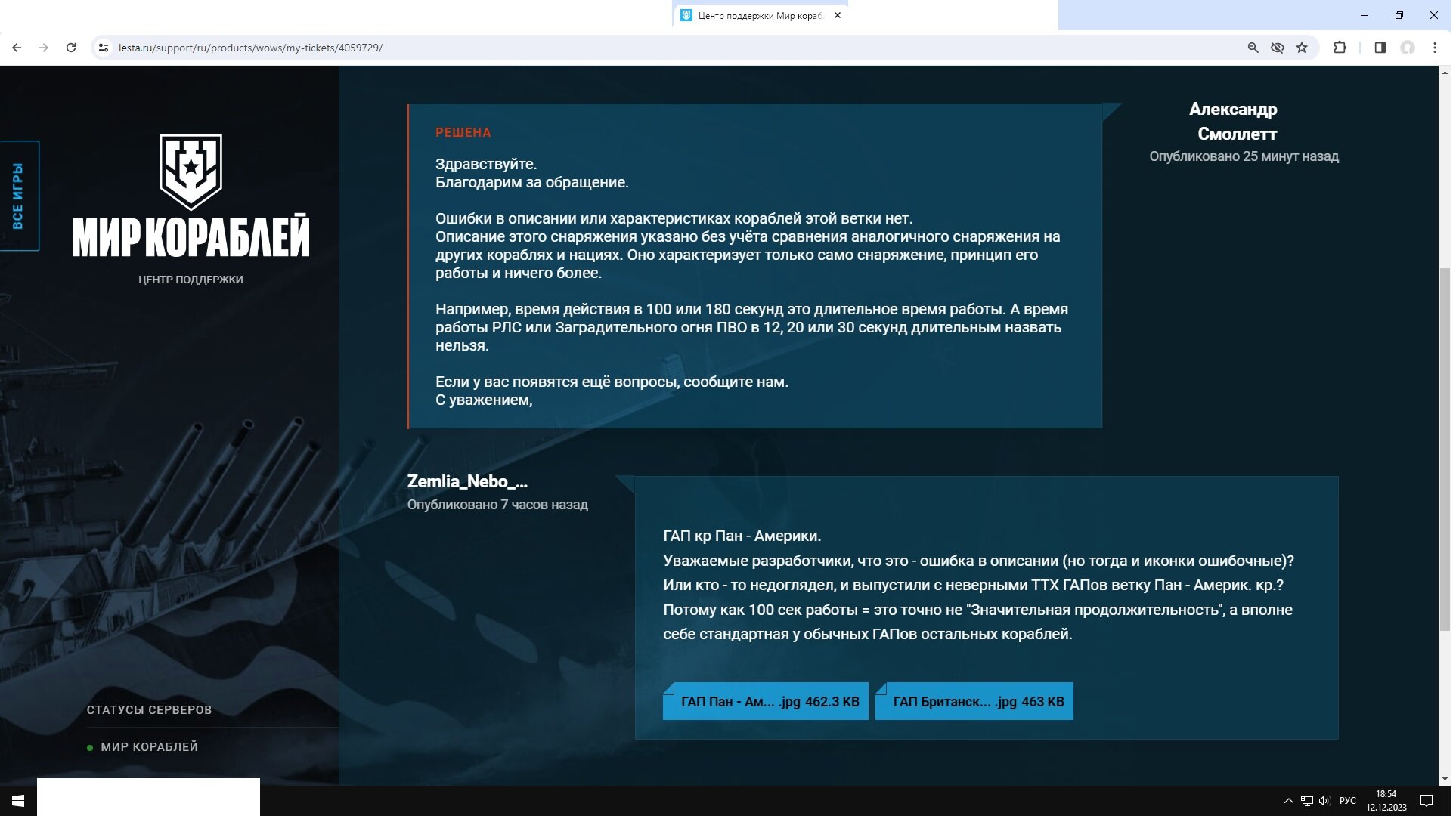Switch the РУС input language indicator
Image resolution: width=1456 pixels, height=822 pixels.
coord(1348,801)
